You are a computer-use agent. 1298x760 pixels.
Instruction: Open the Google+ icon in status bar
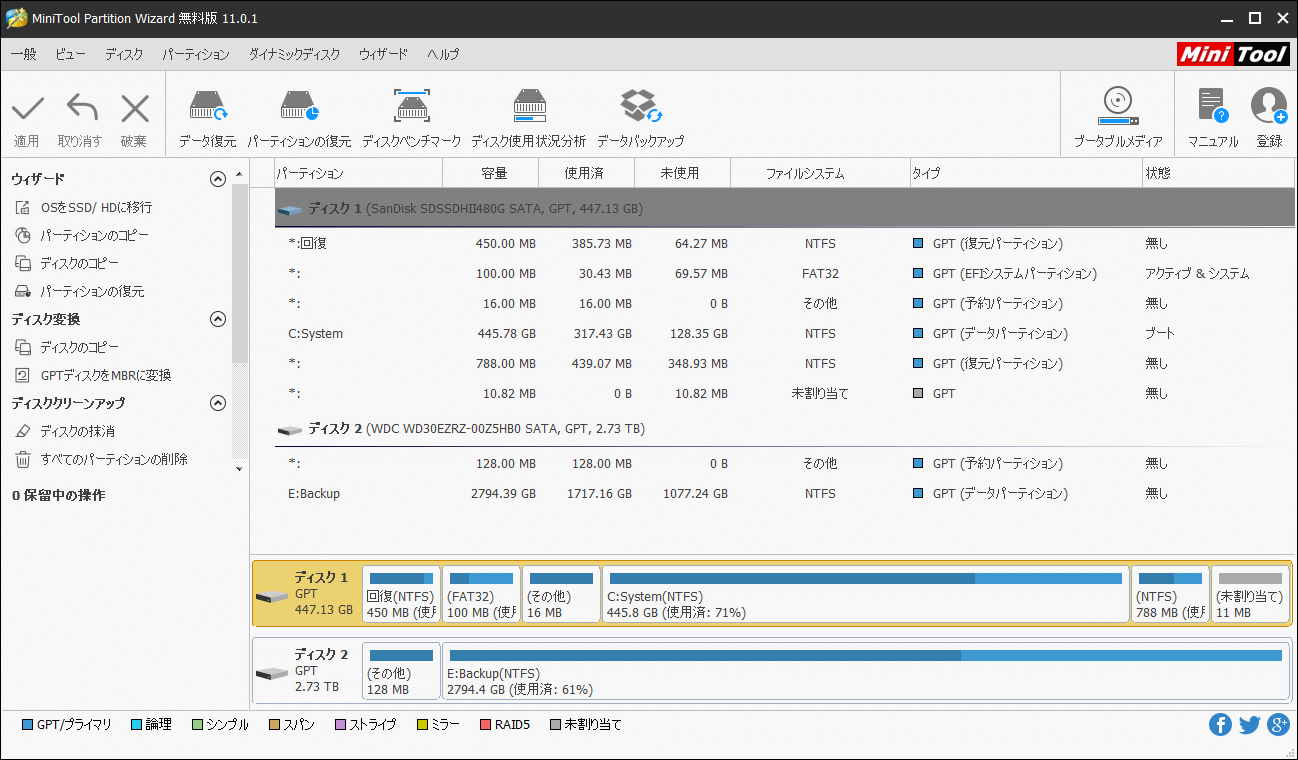[1278, 725]
